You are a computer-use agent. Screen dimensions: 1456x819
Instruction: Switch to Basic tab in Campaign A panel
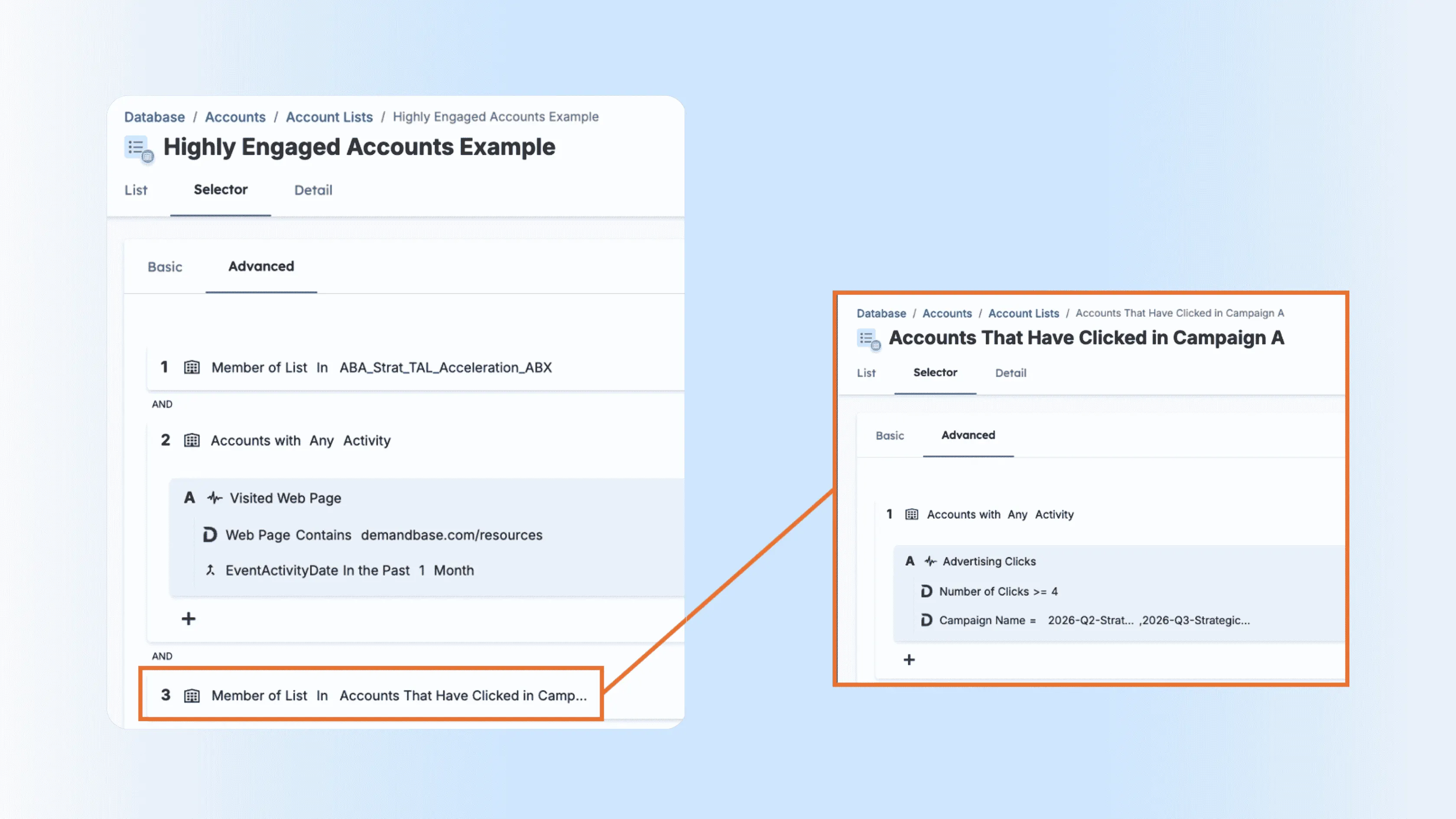point(890,436)
